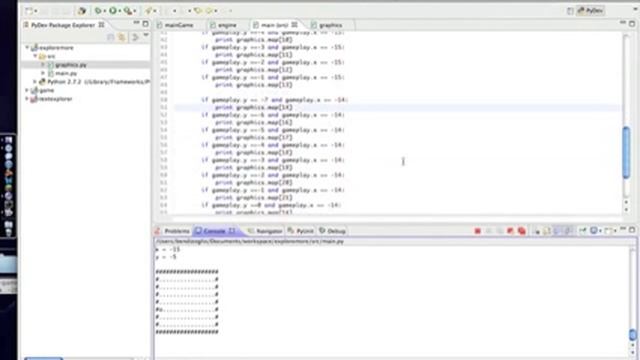Select graphics.py in the package tree

71,64
